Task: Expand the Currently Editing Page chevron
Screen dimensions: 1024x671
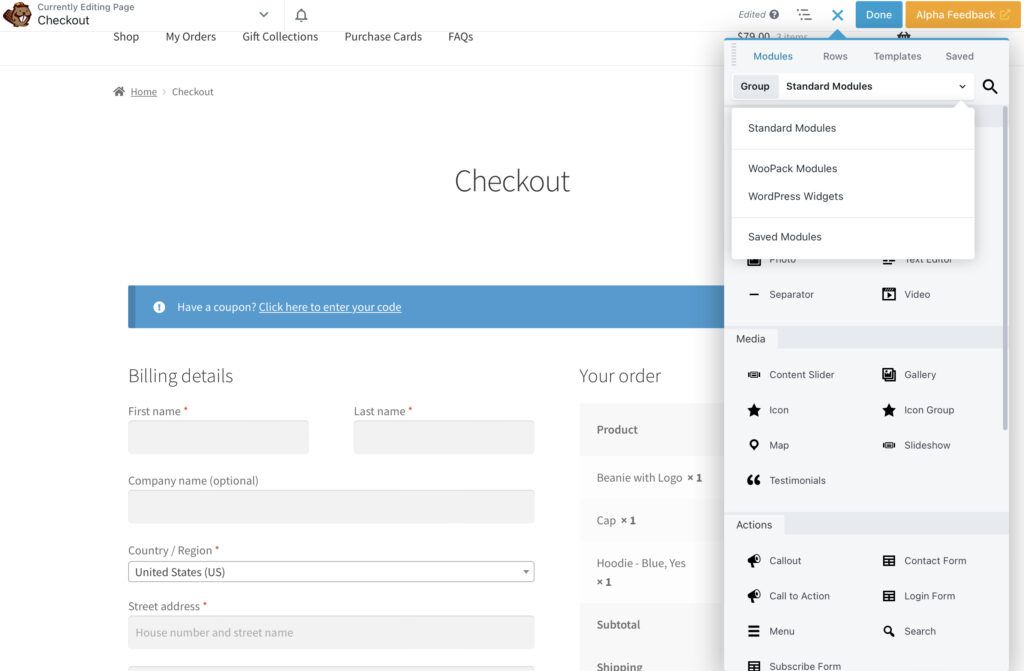Action: pos(264,14)
